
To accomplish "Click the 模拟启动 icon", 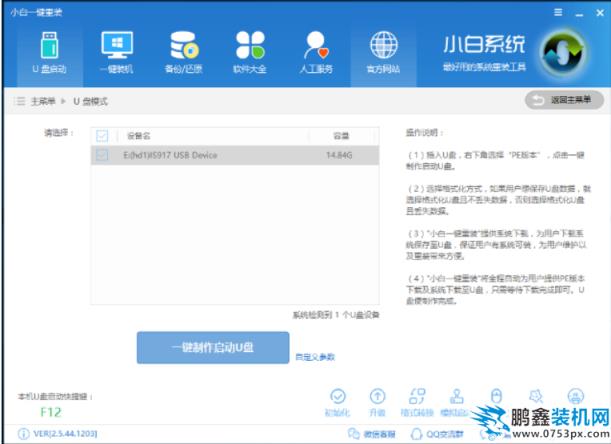I will click(457, 396).
